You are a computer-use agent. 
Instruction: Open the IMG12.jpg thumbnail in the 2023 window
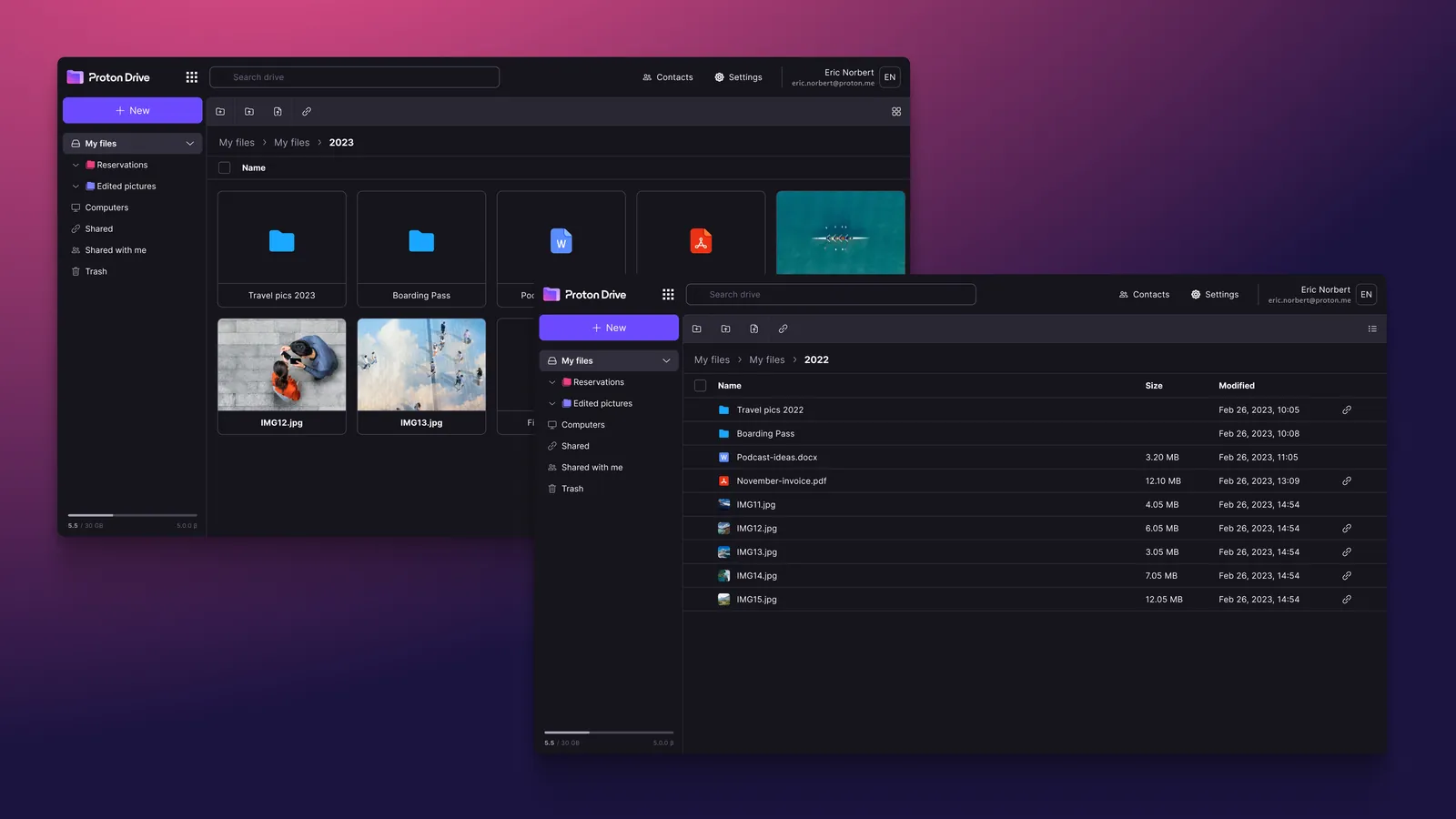[x=282, y=365]
